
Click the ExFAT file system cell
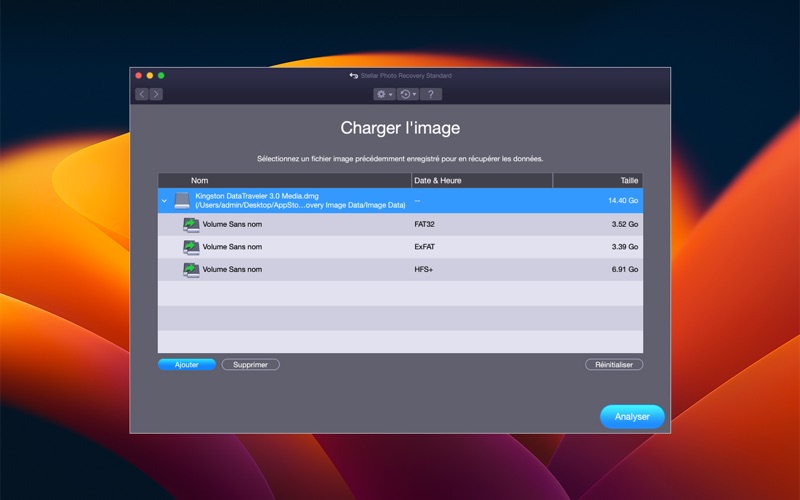pyautogui.click(x=424, y=247)
